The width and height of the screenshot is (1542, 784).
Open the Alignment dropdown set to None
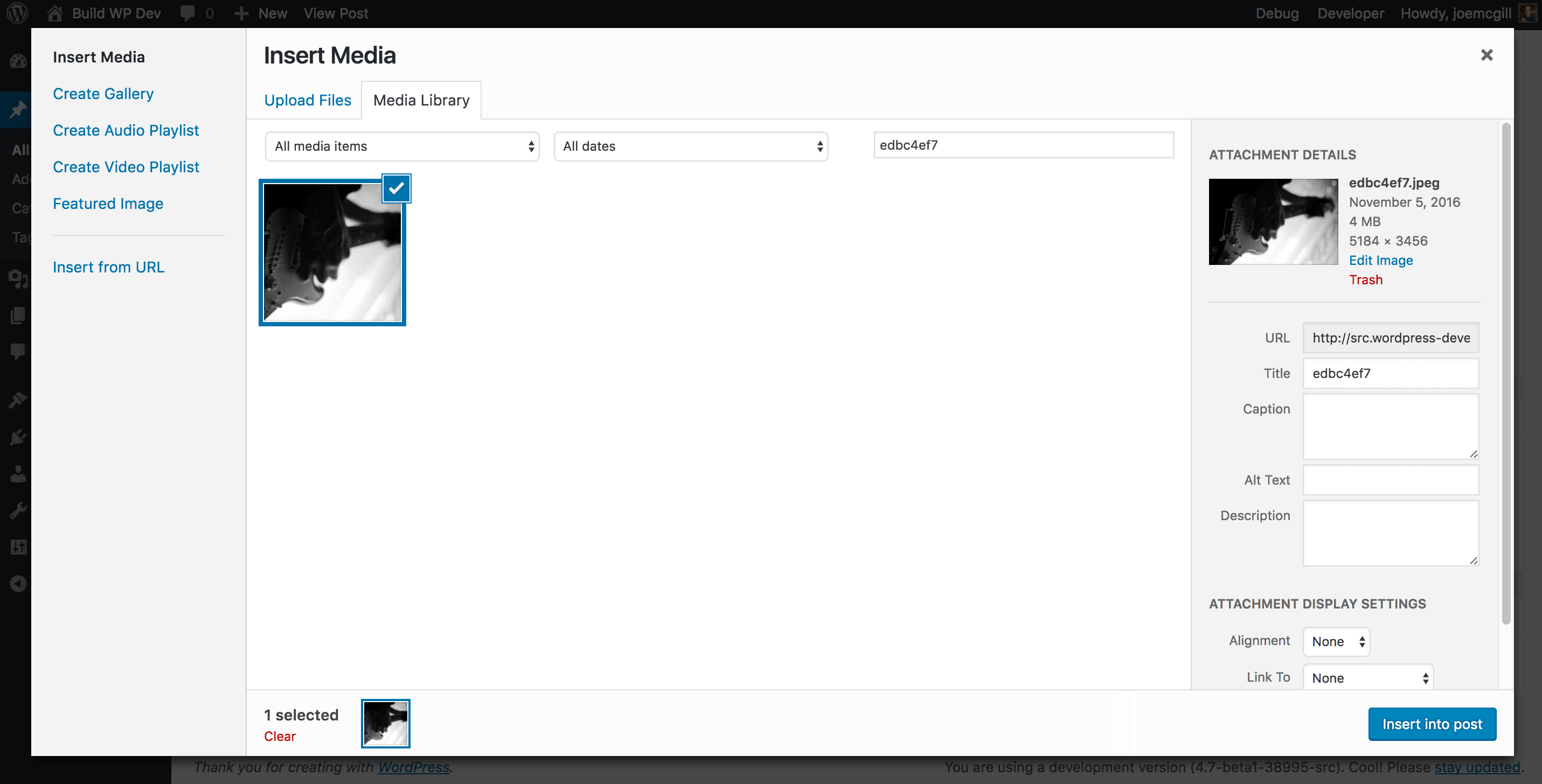point(1337,642)
